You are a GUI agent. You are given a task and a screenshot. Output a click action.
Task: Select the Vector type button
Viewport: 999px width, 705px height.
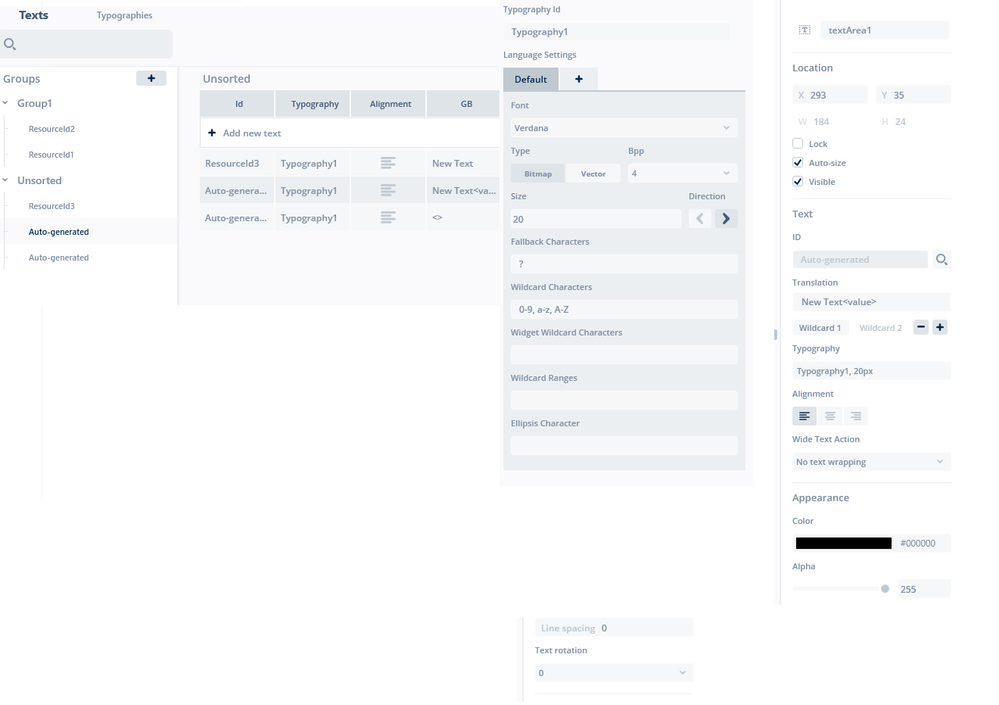[593, 173]
